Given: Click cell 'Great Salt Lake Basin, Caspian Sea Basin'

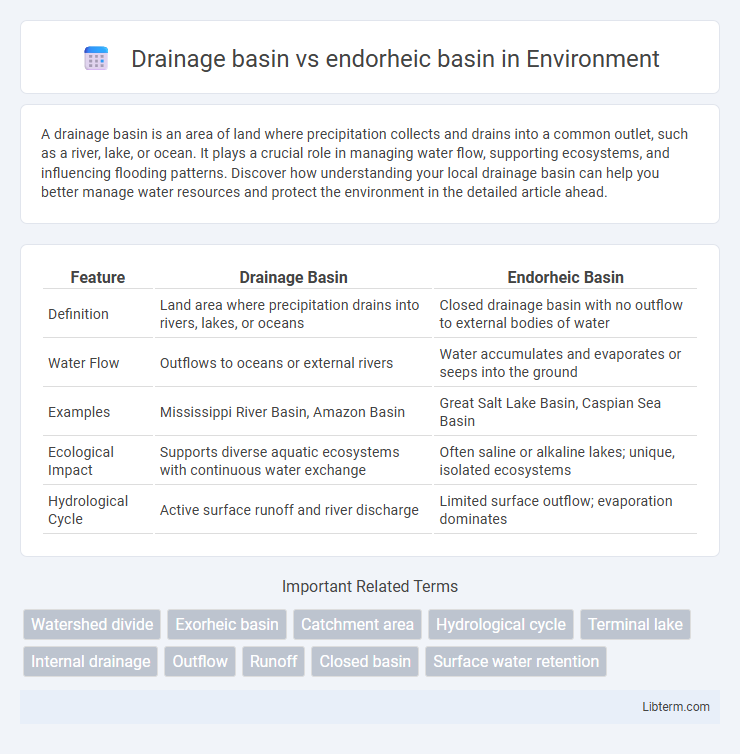Looking at the screenshot, I should pos(565,412).
